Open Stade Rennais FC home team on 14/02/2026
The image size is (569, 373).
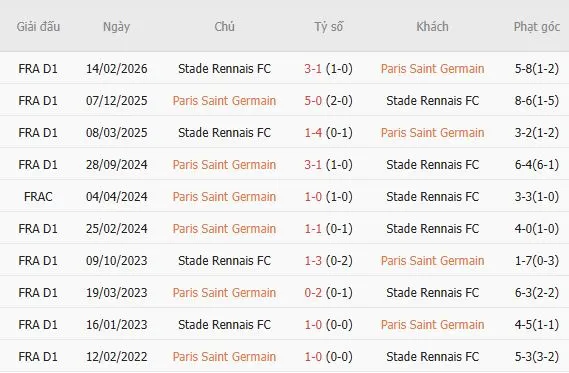tap(224, 69)
